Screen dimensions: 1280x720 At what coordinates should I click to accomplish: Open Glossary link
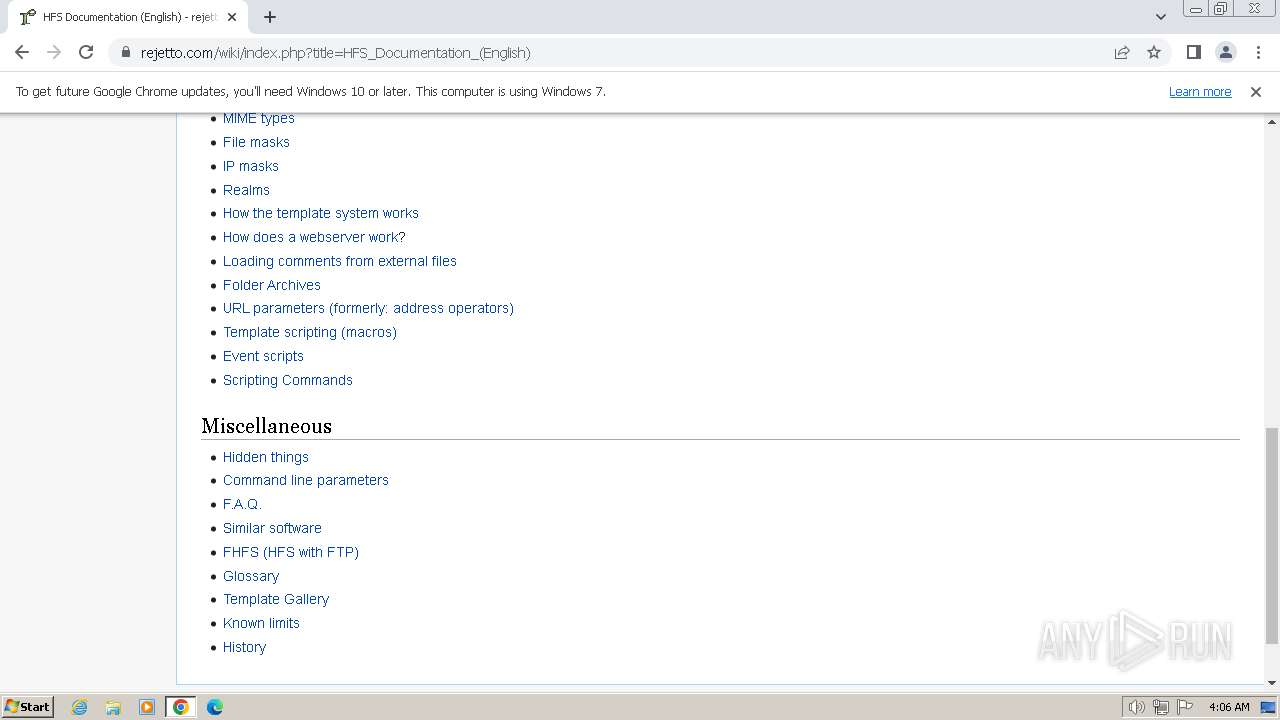(251, 576)
